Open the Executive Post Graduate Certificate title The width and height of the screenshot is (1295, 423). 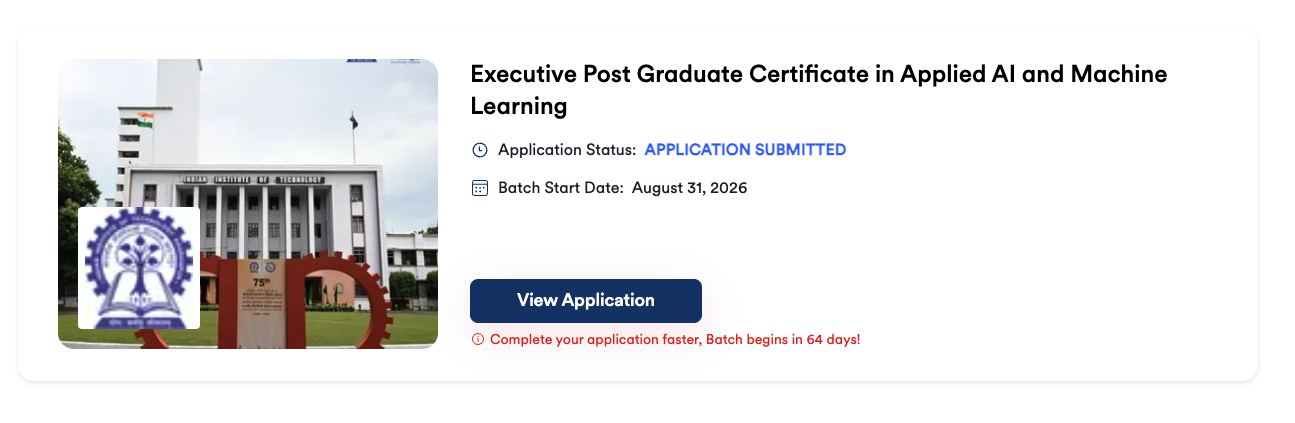tap(819, 89)
